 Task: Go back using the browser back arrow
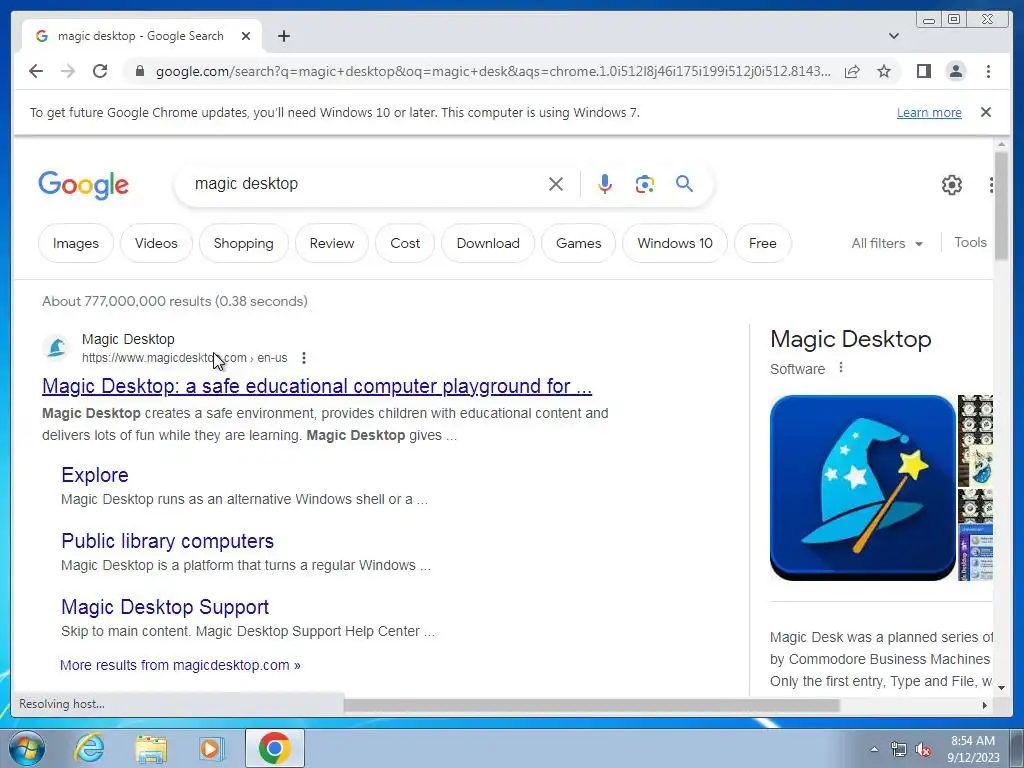coord(36,71)
